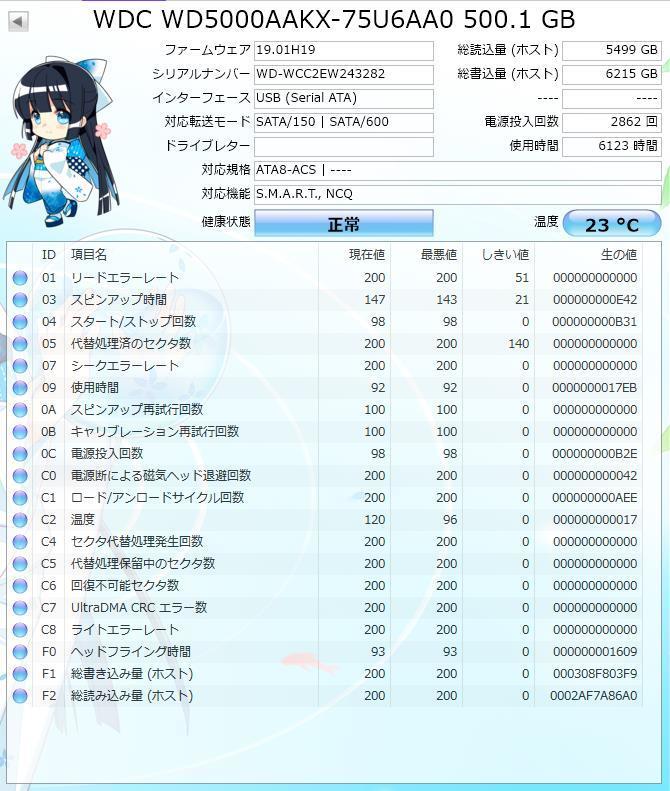Click power on count value 2862 回
The image size is (670, 791).
pyautogui.click(x=611, y=122)
